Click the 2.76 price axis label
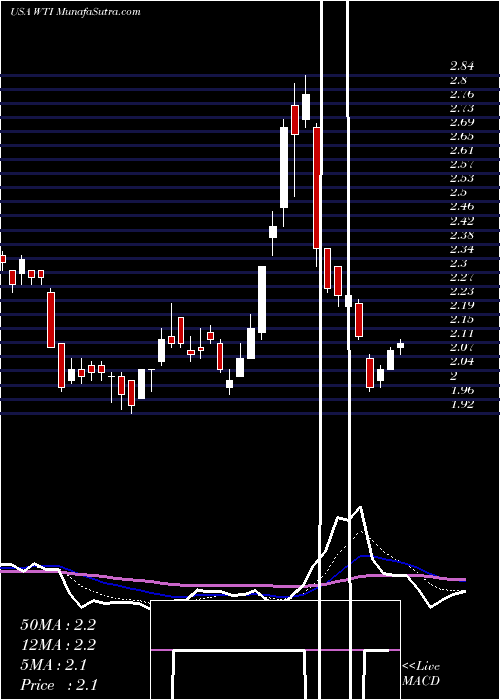The width and height of the screenshot is (500, 700). click(462, 95)
